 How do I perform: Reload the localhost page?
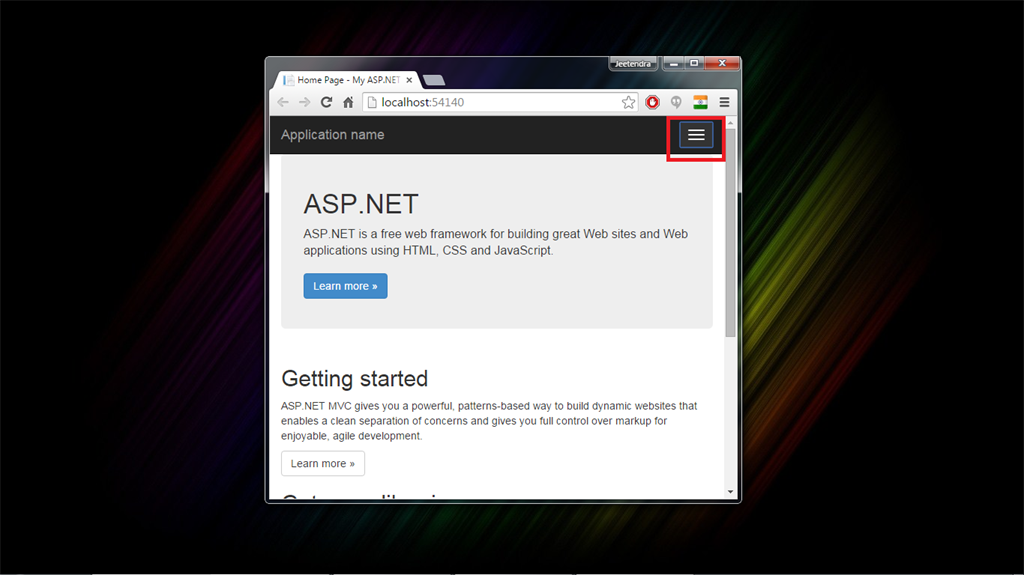click(327, 102)
